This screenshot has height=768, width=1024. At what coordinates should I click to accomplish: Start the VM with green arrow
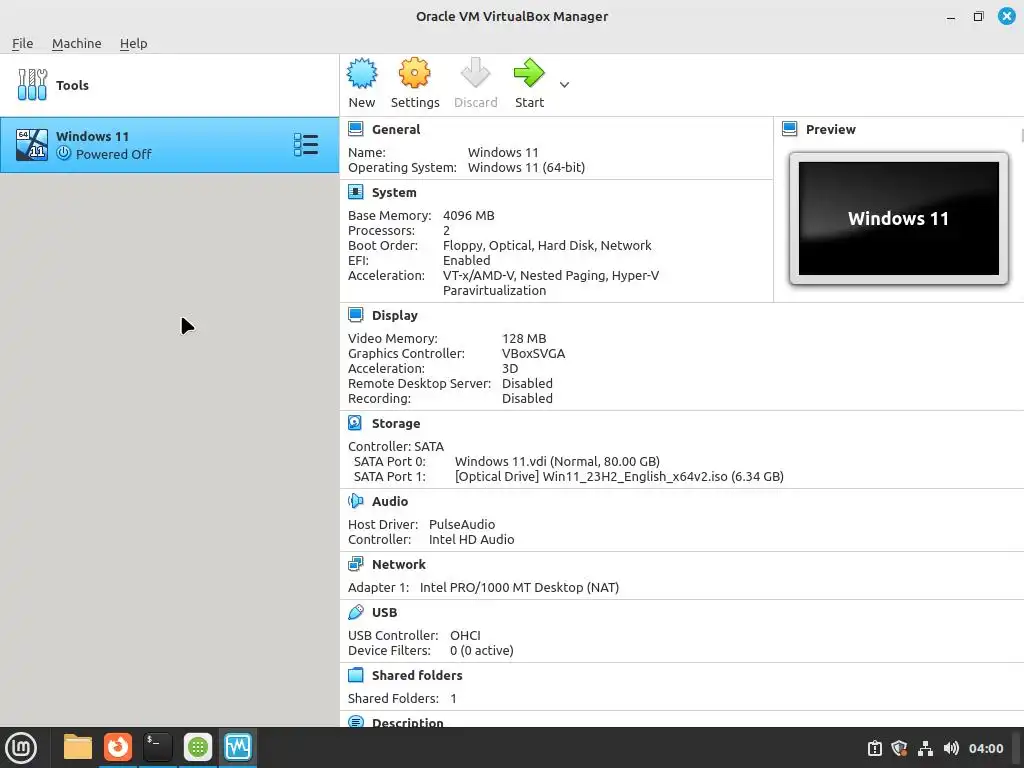pos(529,73)
